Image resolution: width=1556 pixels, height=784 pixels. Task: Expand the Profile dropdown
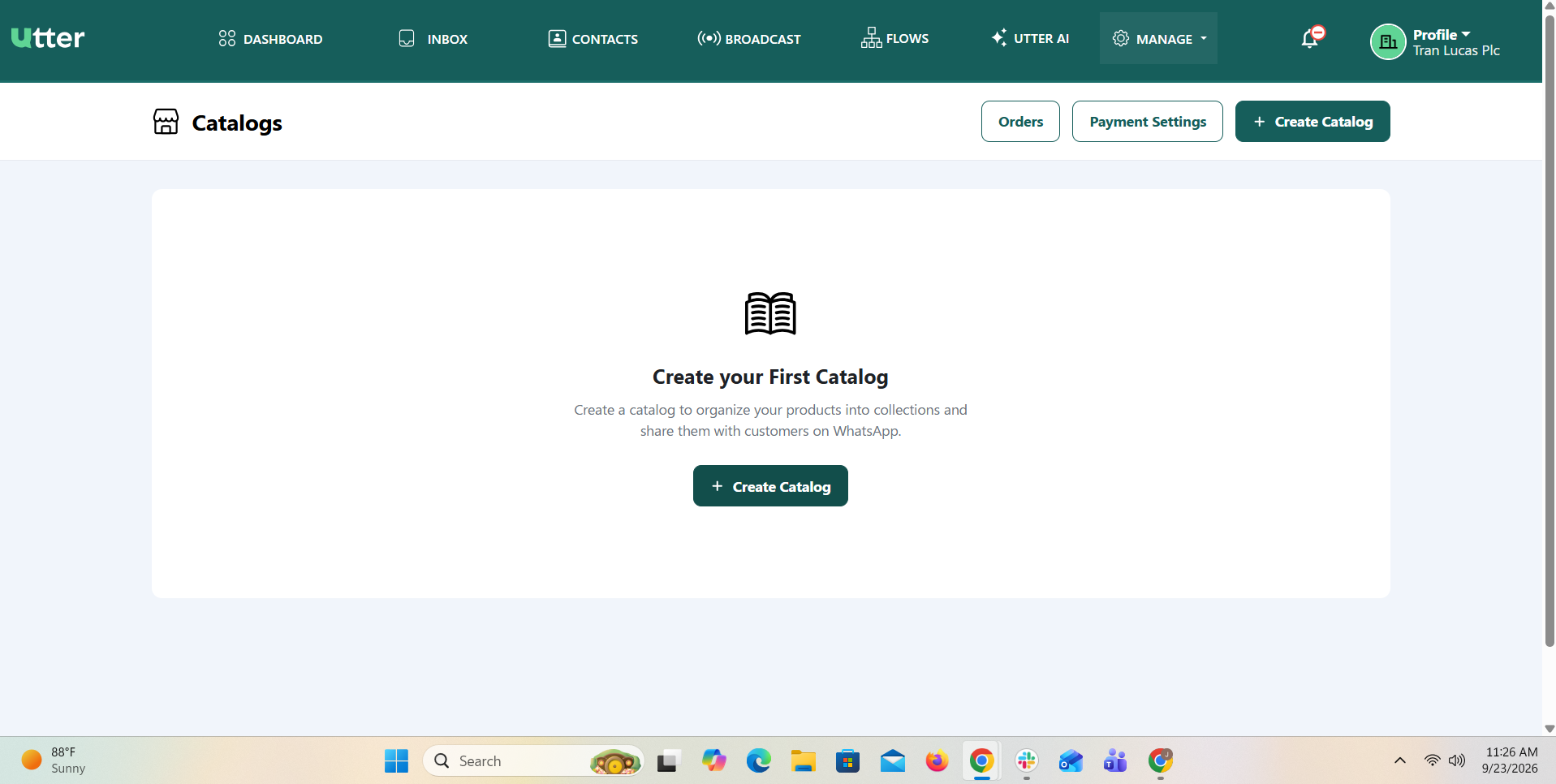pyautogui.click(x=1442, y=34)
